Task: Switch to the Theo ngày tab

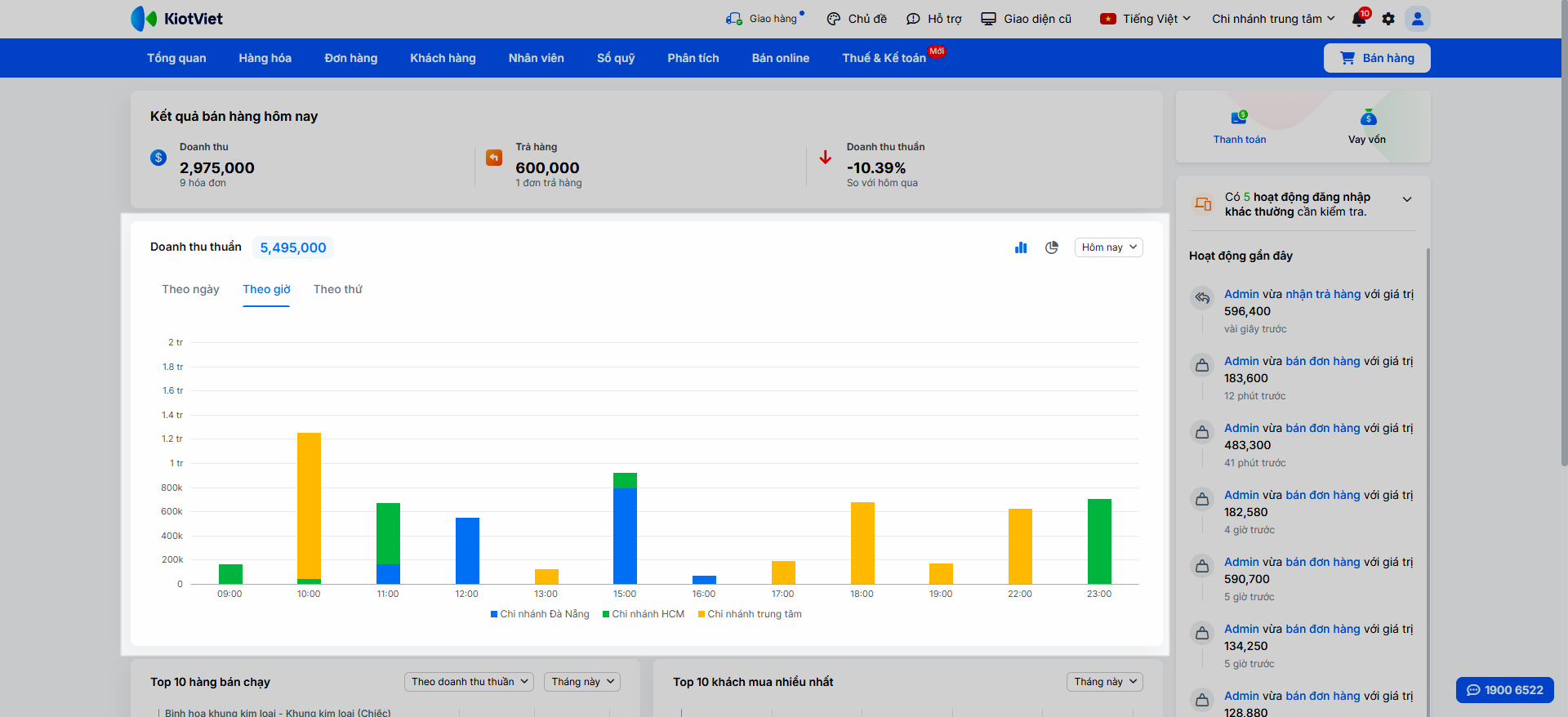Action: coord(190,289)
